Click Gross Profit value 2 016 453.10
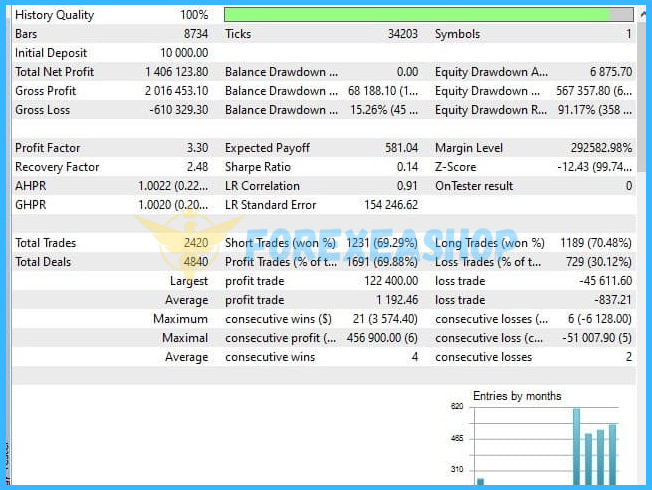Viewport: 652px width, 490px height. [x=177, y=91]
